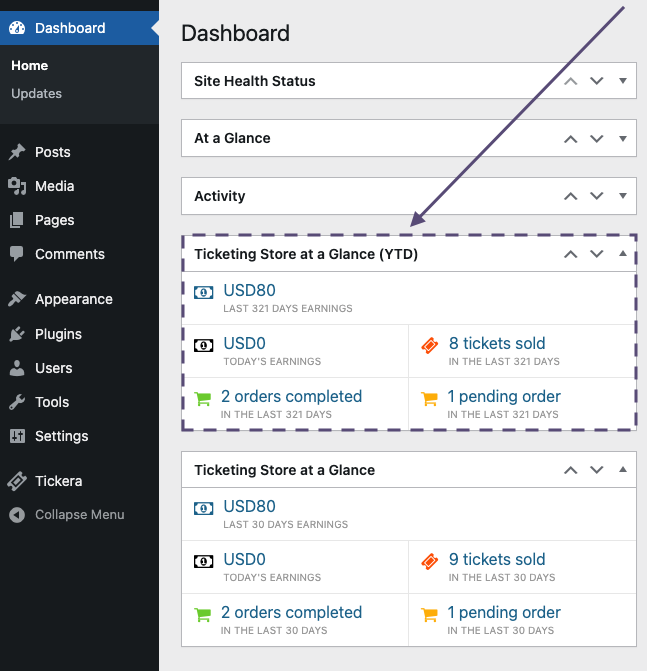
Task: Click the Appearance paintbrush icon
Action: (17, 299)
